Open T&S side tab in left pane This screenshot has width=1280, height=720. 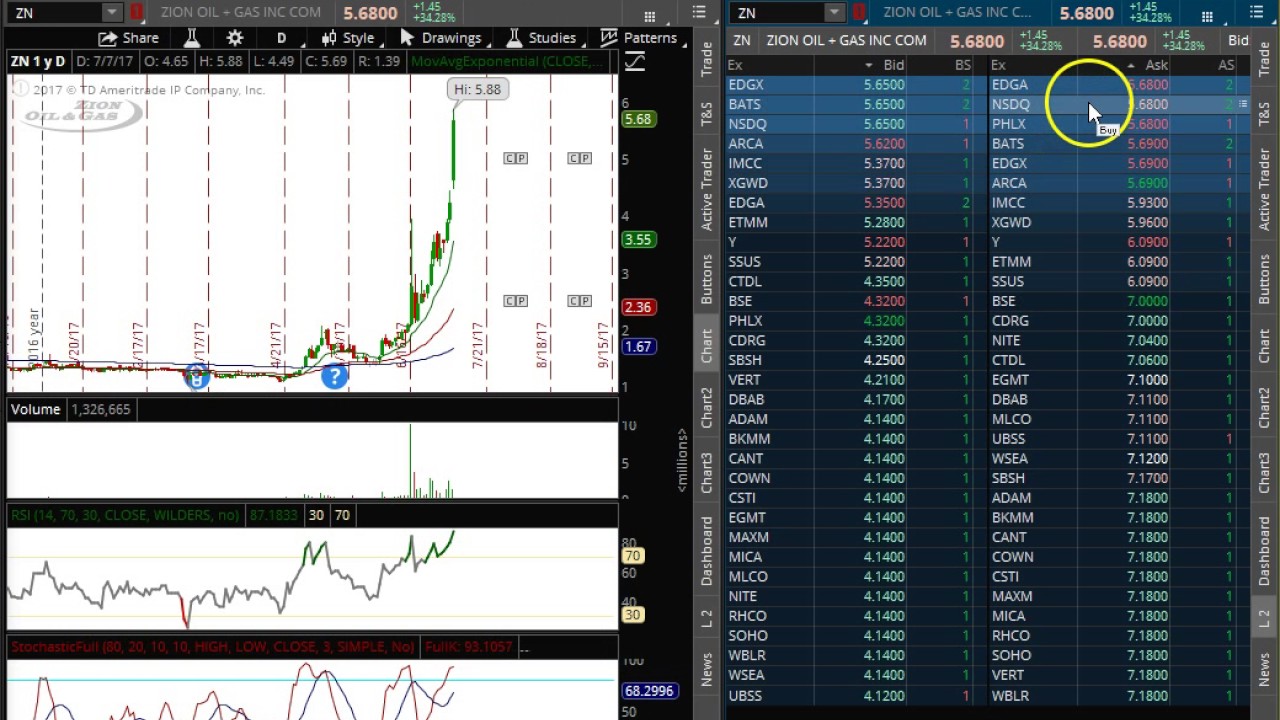pyautogui.click(x=707, y=113)
